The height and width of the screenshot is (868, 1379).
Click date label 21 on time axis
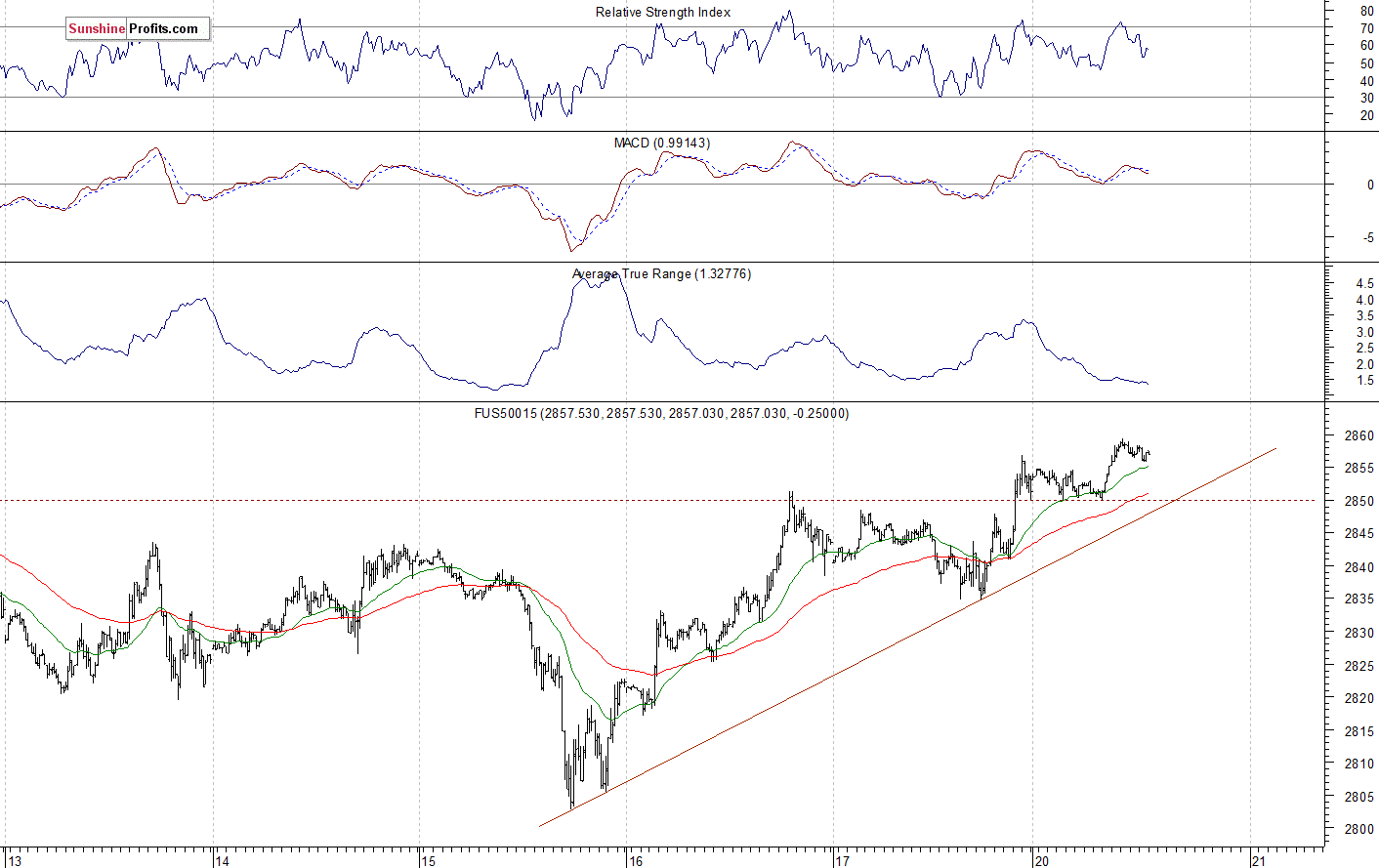click(1260, 860)
